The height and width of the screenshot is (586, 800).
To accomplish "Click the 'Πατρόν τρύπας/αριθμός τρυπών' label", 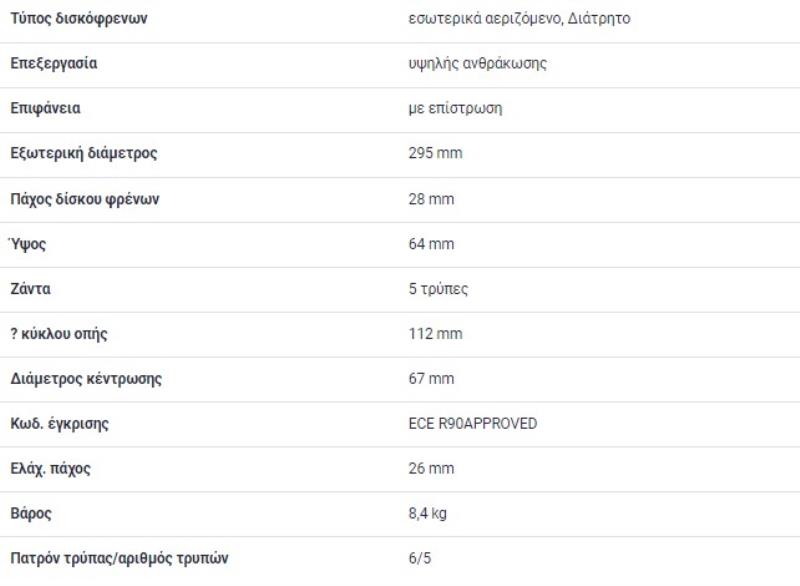I will pos(119,559).
